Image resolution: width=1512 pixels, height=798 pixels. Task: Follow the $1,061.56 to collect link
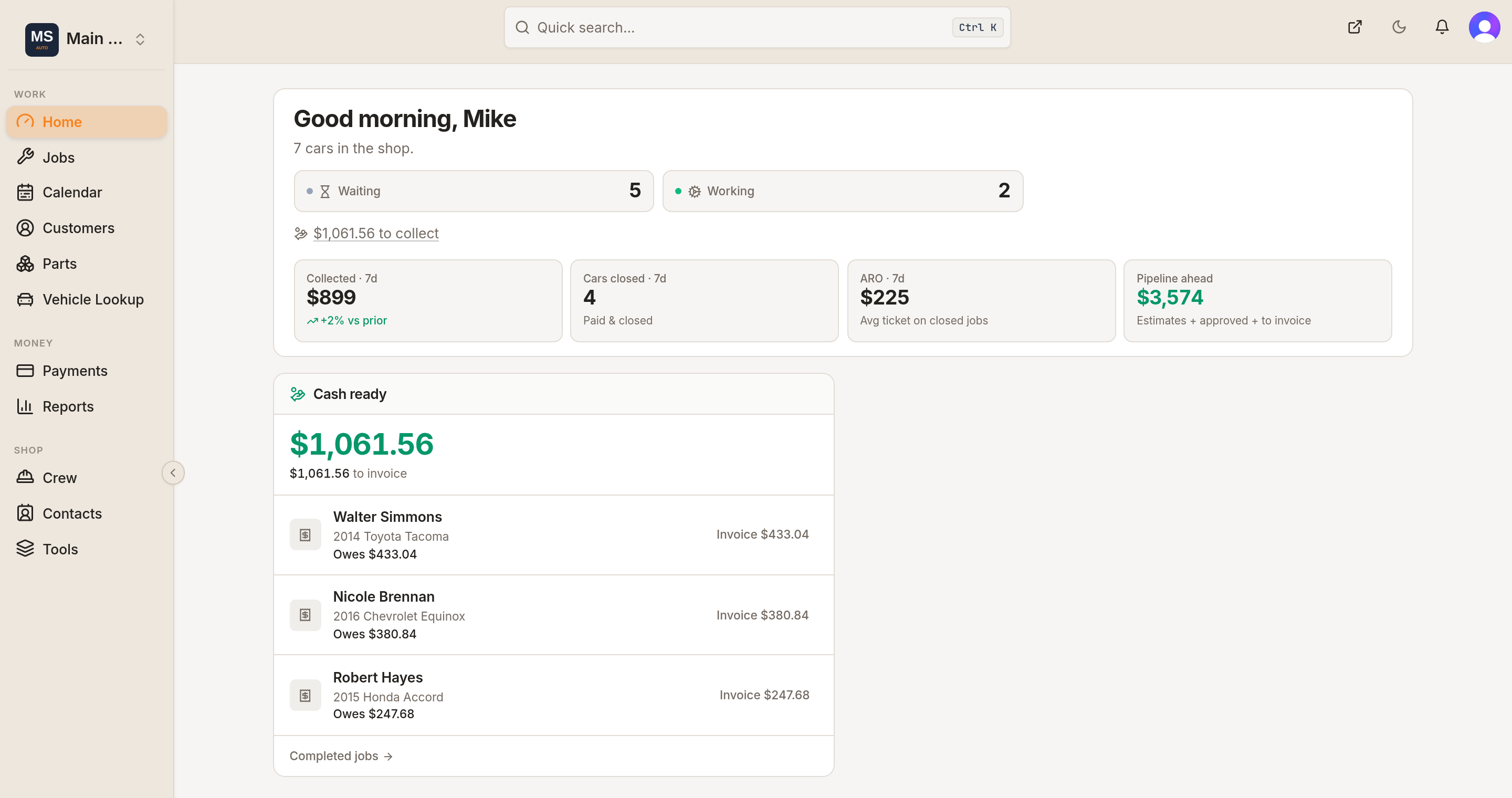point(376,234)
